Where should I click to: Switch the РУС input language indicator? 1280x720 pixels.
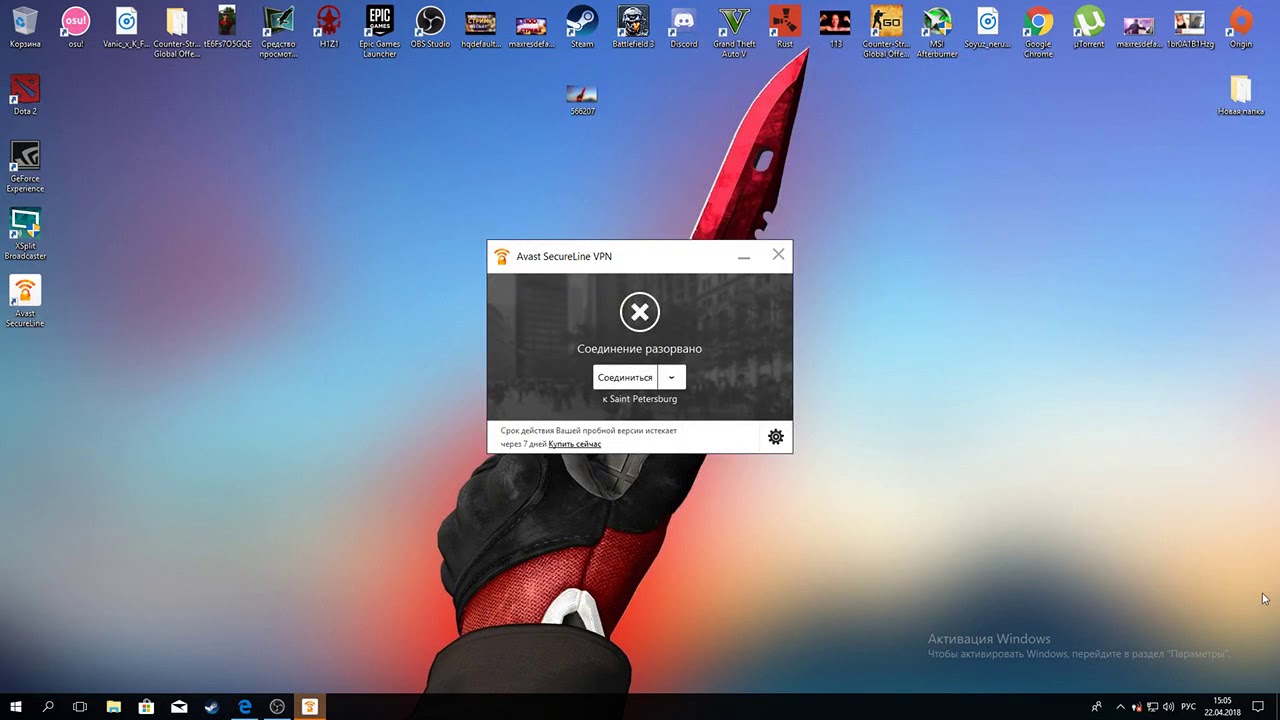(x=1189, y=707)
